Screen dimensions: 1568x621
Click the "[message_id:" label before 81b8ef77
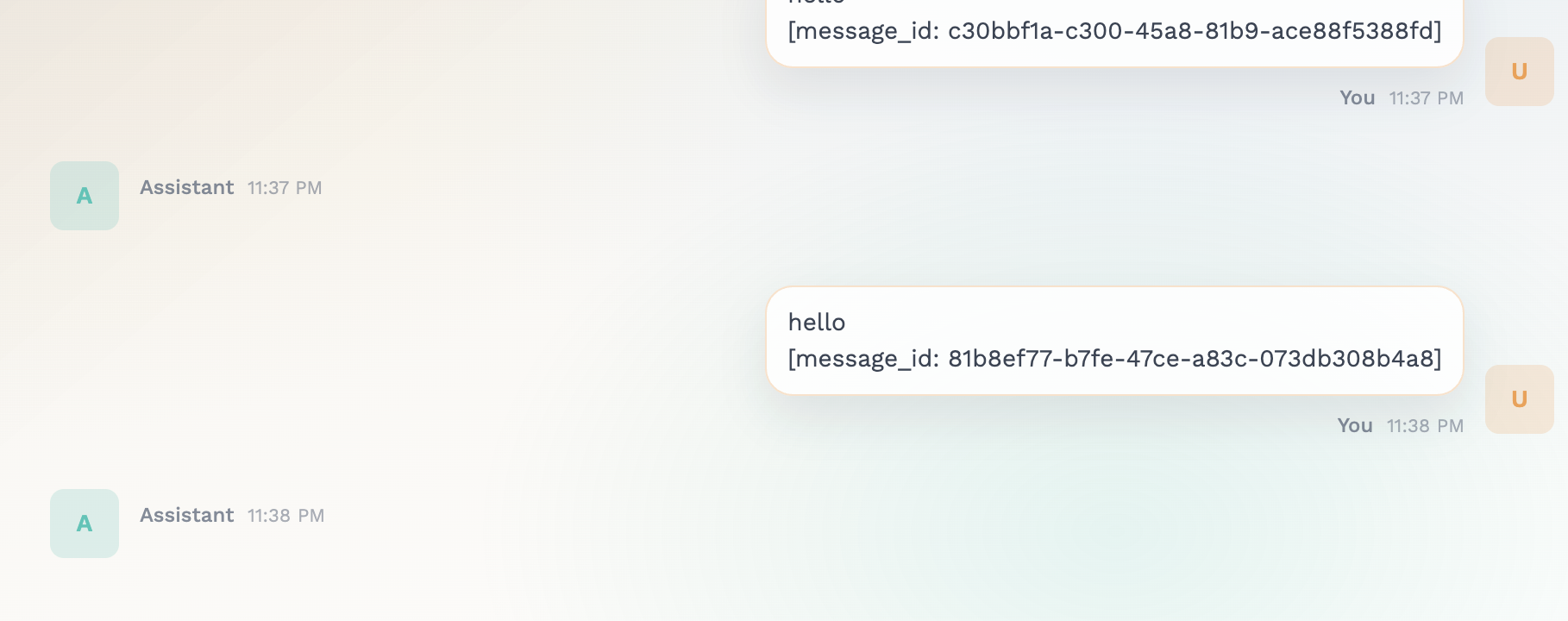[x=862, y=359]
